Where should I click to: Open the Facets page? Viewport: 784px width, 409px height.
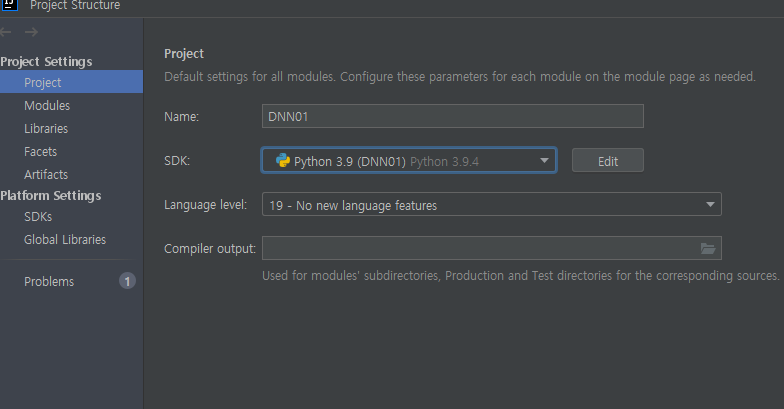tap(40, 152)
